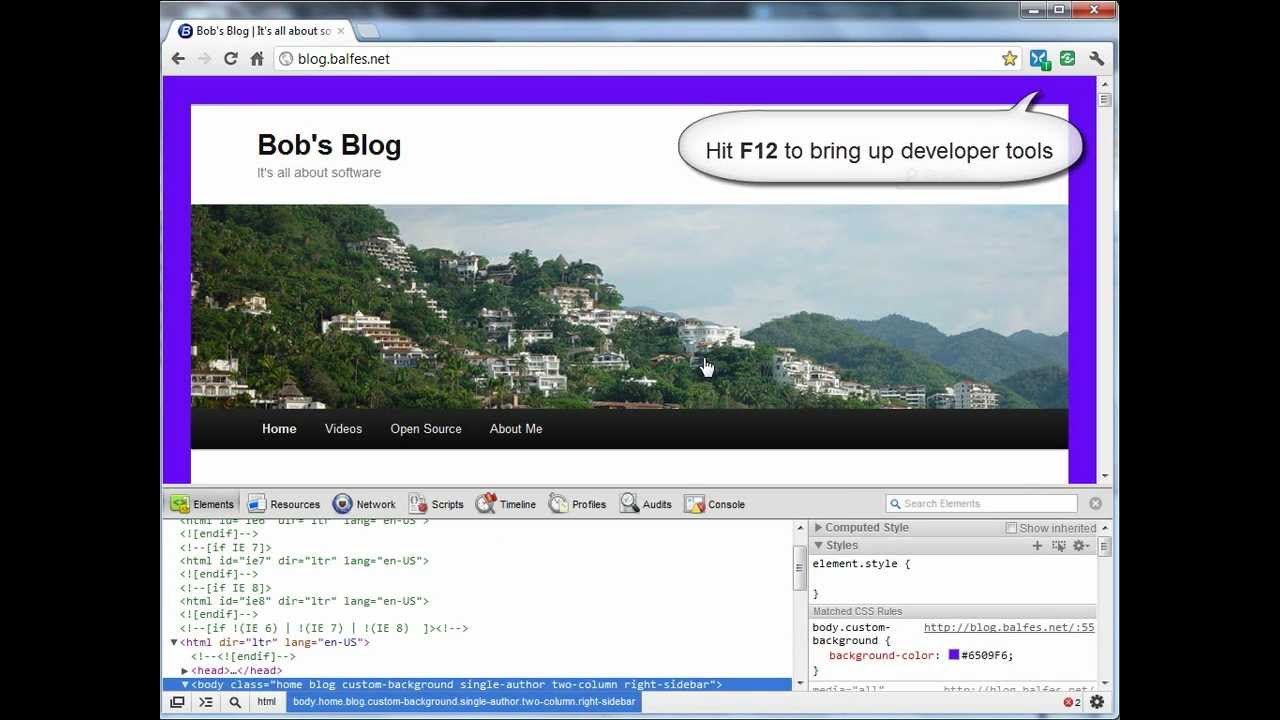Show the console drawer icon
Screen dimensions: 1280x720
[x=206, y=702]
